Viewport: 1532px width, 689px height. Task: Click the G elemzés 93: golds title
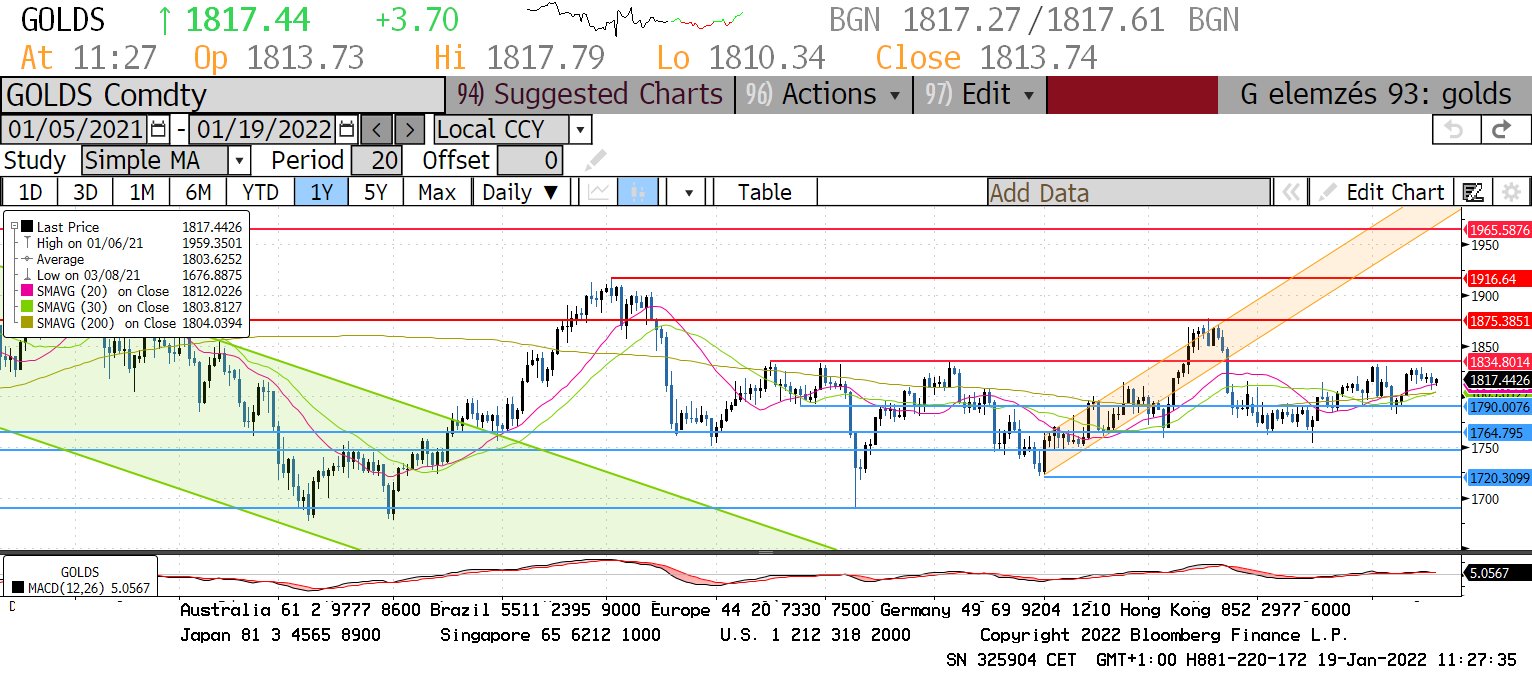1375,95
